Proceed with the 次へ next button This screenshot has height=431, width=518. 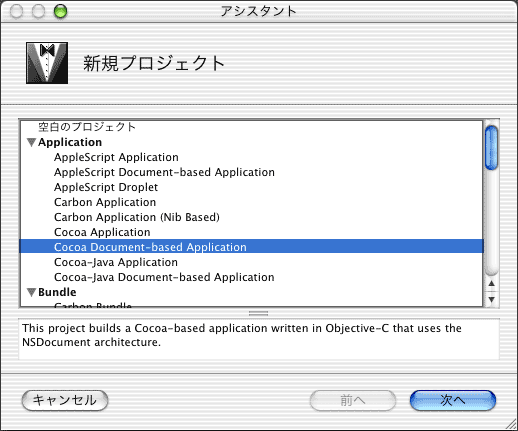tap(453, 400)
